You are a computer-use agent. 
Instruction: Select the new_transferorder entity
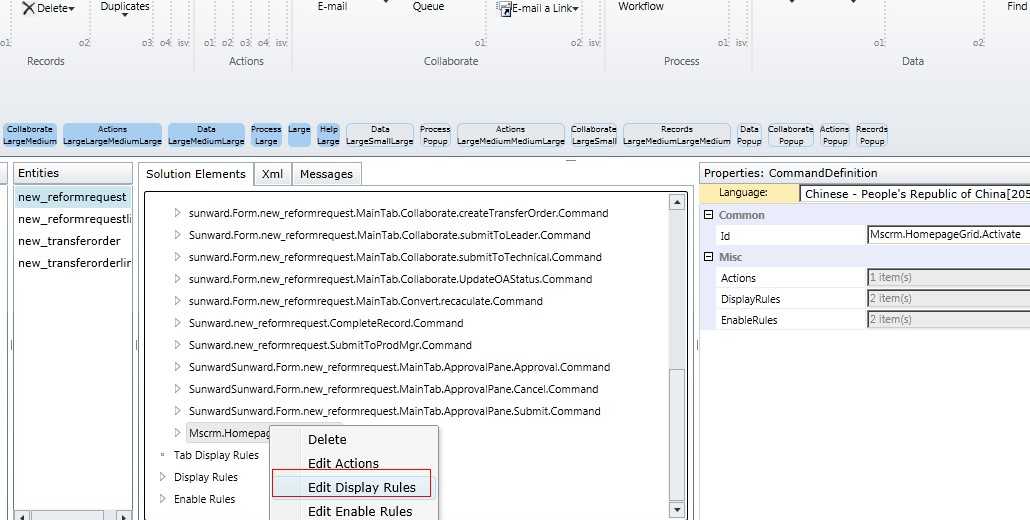pos(72,241)
